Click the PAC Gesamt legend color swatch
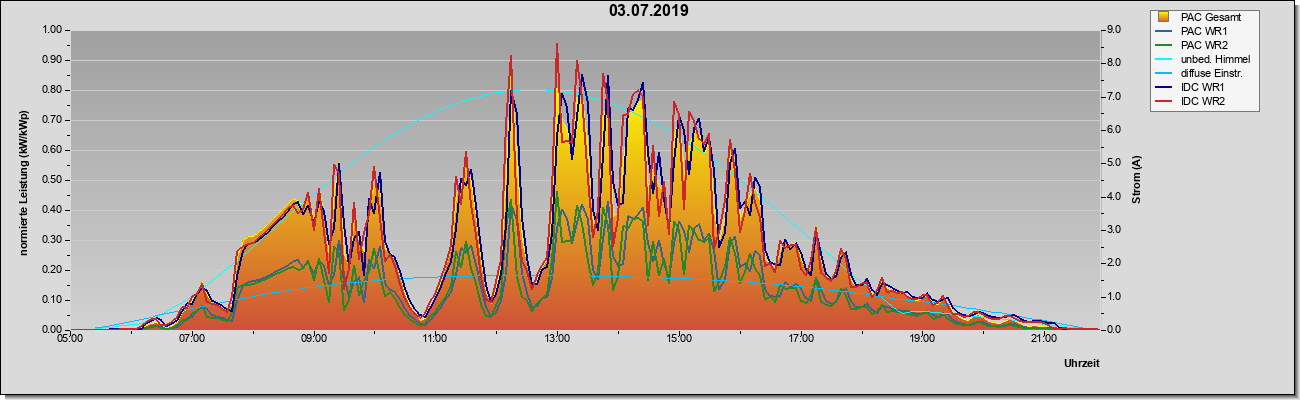The image size is (1300, 400). tap(1166, 17)
